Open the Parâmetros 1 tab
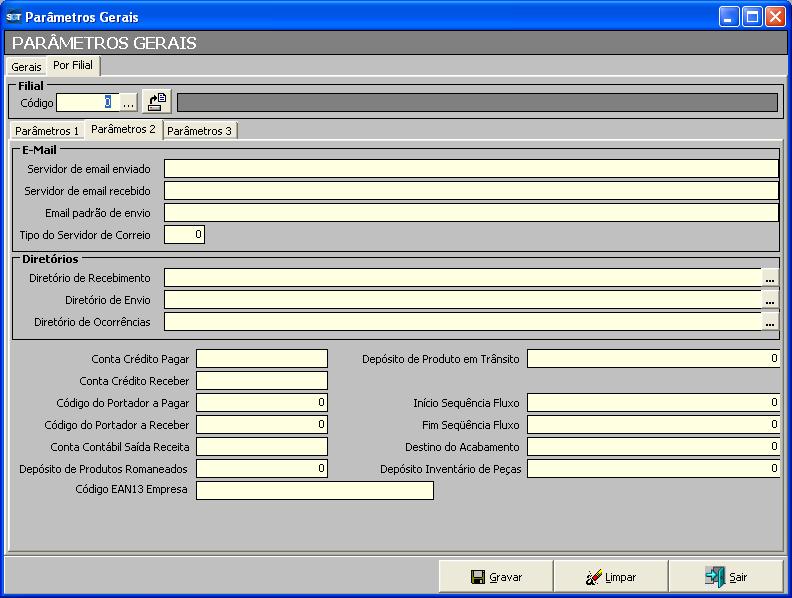This screenshot has width=792, height=598. tap(47, 131)
